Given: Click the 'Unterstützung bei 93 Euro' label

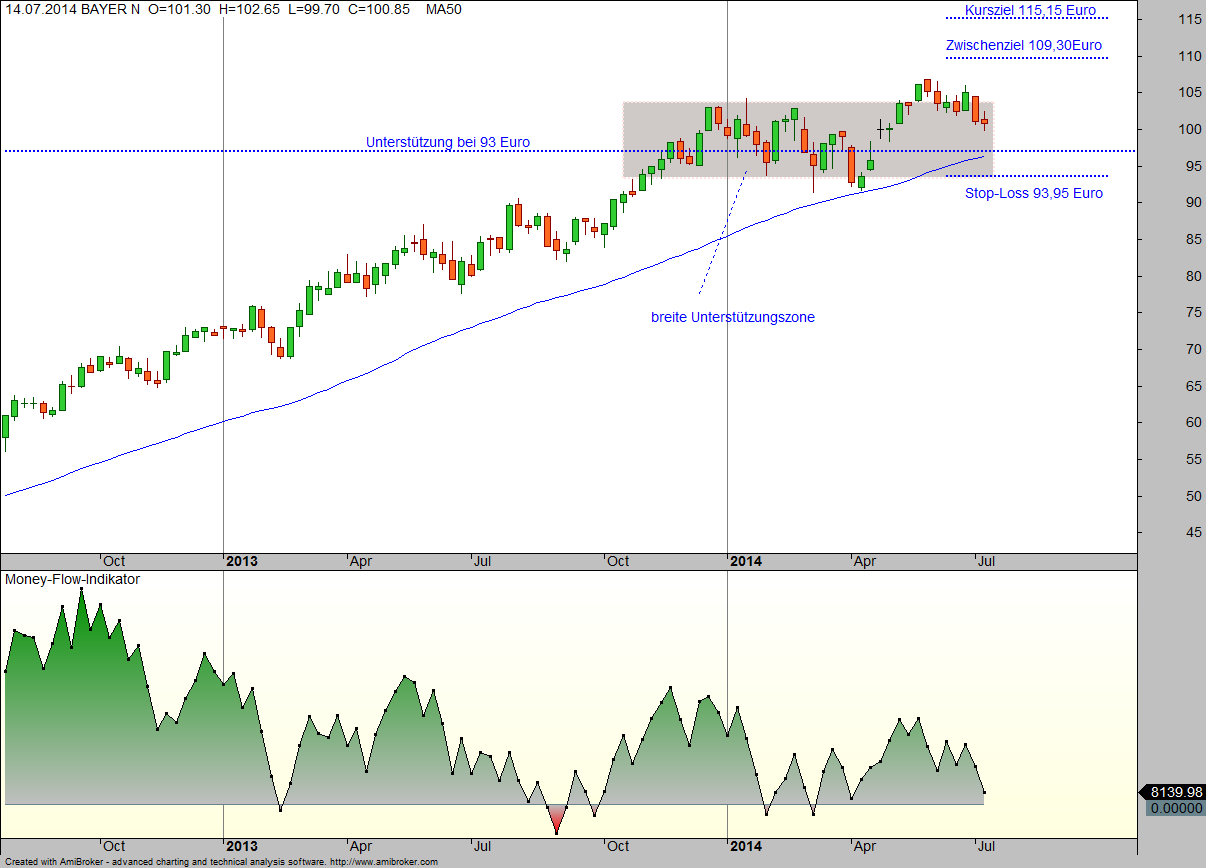Looking at the screenshot, I should (448, 142).
